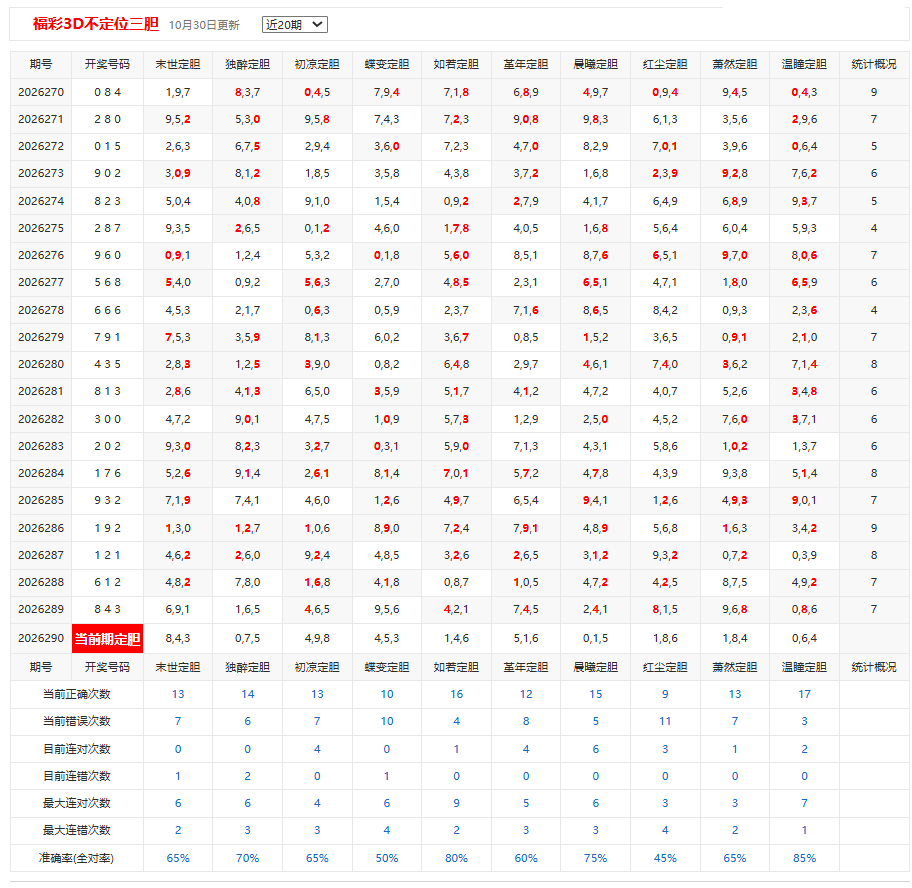The image size is (912, 888).
Task: Click prediction 0,6,4 in row 2026290
Action: [804, 638]
